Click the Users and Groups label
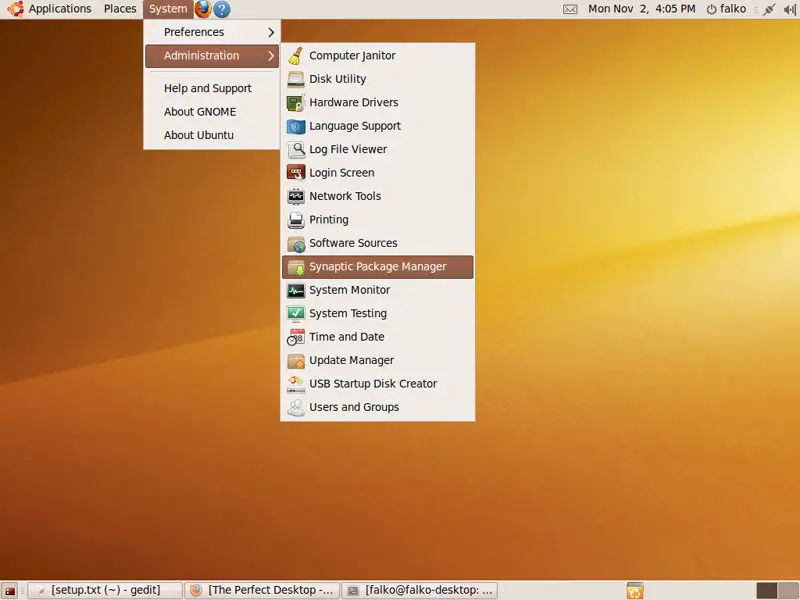 [354, 408]
